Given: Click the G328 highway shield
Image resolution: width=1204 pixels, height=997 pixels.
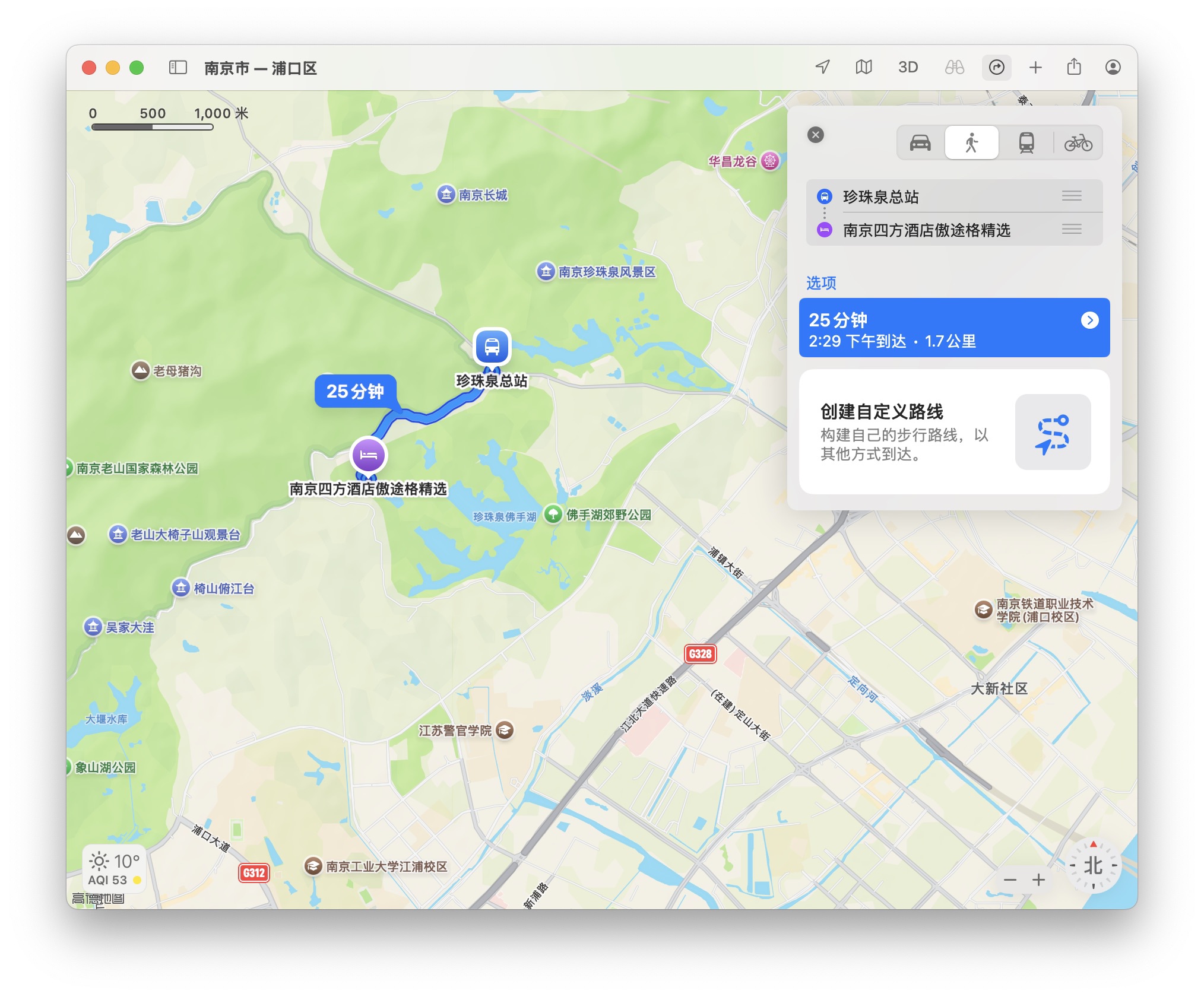Looking at the screenshot, I should (701, 653).
